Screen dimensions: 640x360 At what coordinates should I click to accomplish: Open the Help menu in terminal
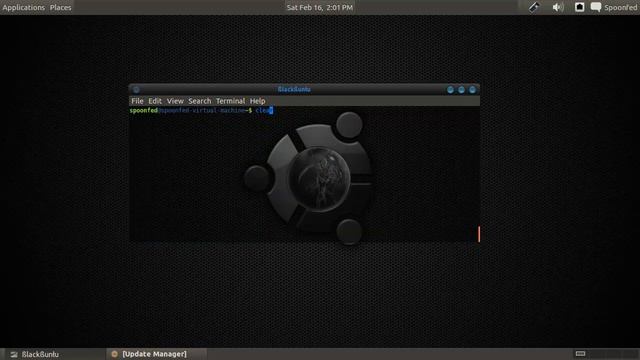point(258,101)
